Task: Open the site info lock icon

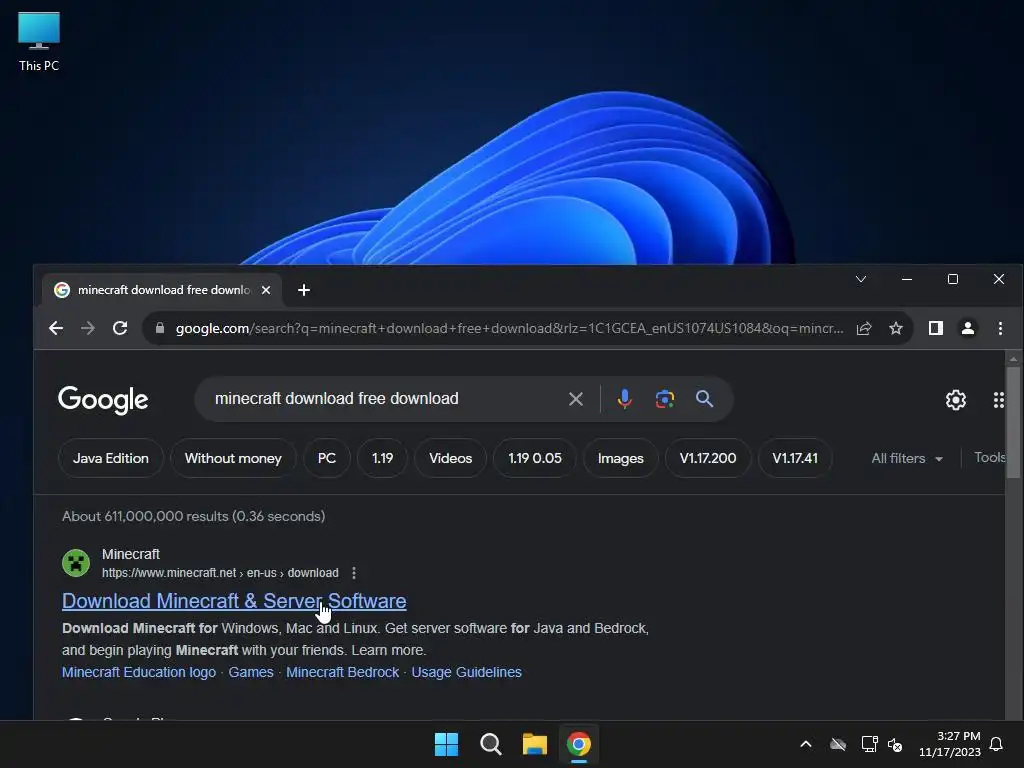Action: point(160,328)
